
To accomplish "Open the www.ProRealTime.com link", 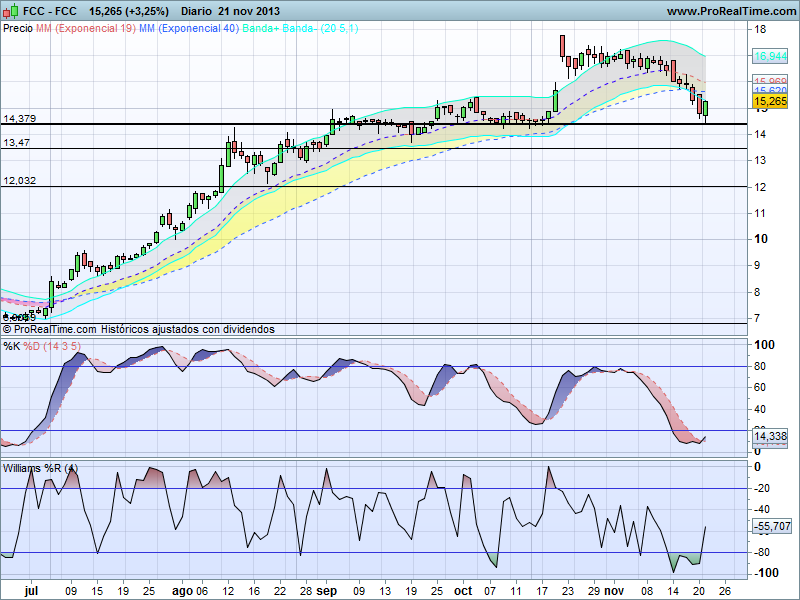I will (x=730, y=11).
